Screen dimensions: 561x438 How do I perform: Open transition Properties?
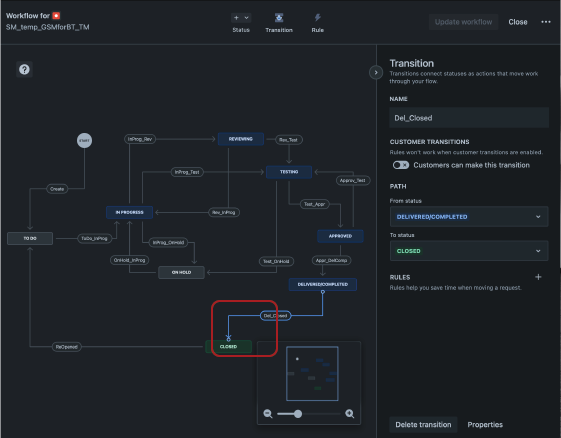(x=485, y=425)
